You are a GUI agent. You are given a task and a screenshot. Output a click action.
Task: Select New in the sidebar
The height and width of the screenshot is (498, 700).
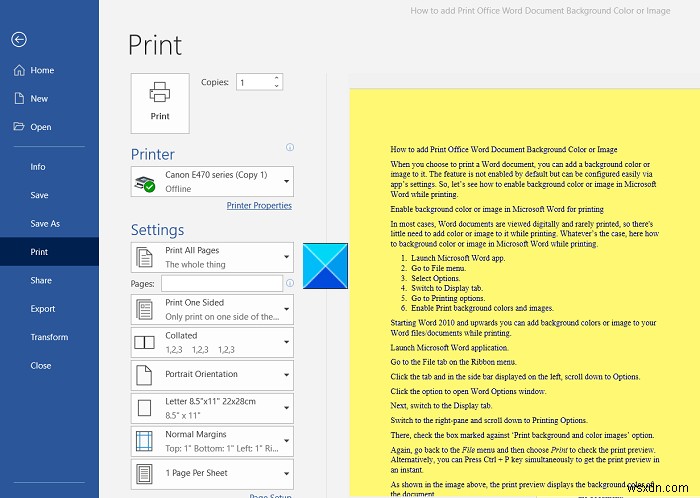point(49,99)
